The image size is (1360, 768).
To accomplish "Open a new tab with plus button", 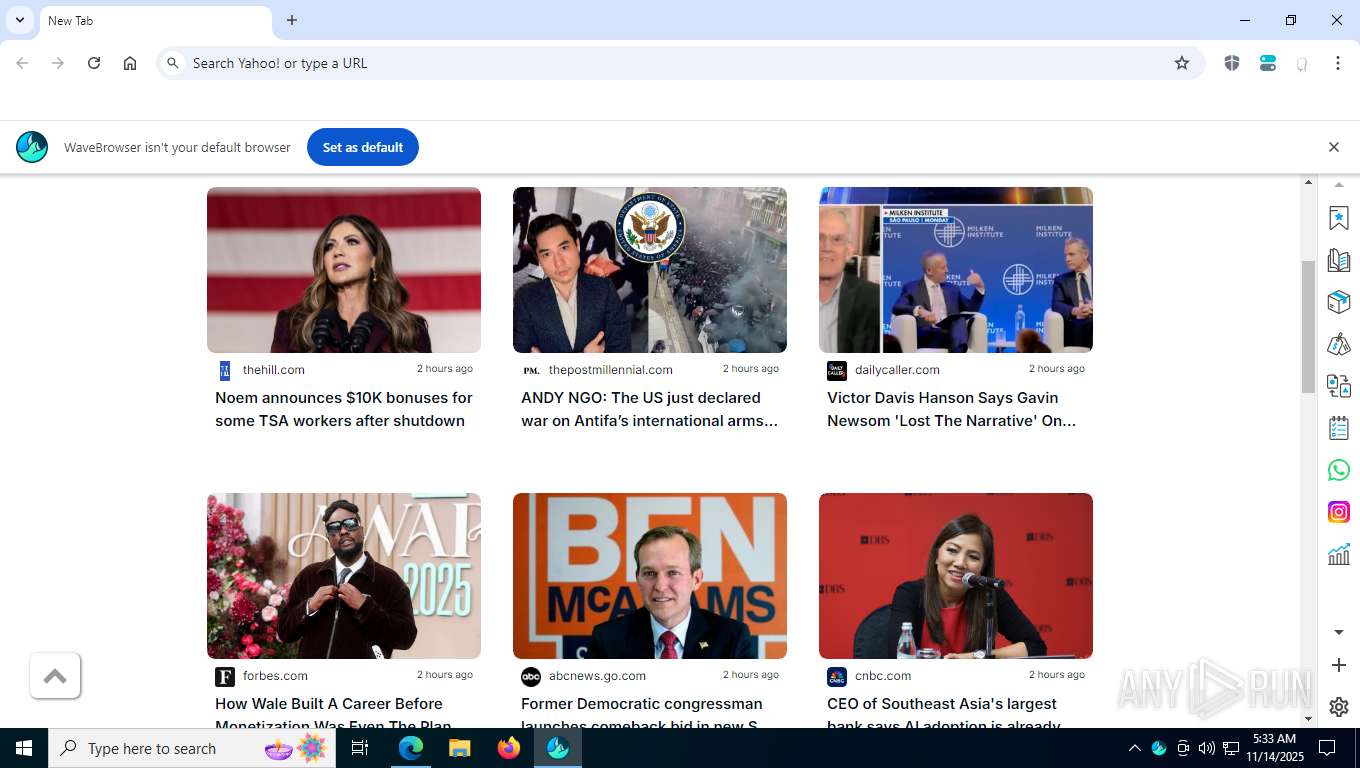I will click(292, 20).
